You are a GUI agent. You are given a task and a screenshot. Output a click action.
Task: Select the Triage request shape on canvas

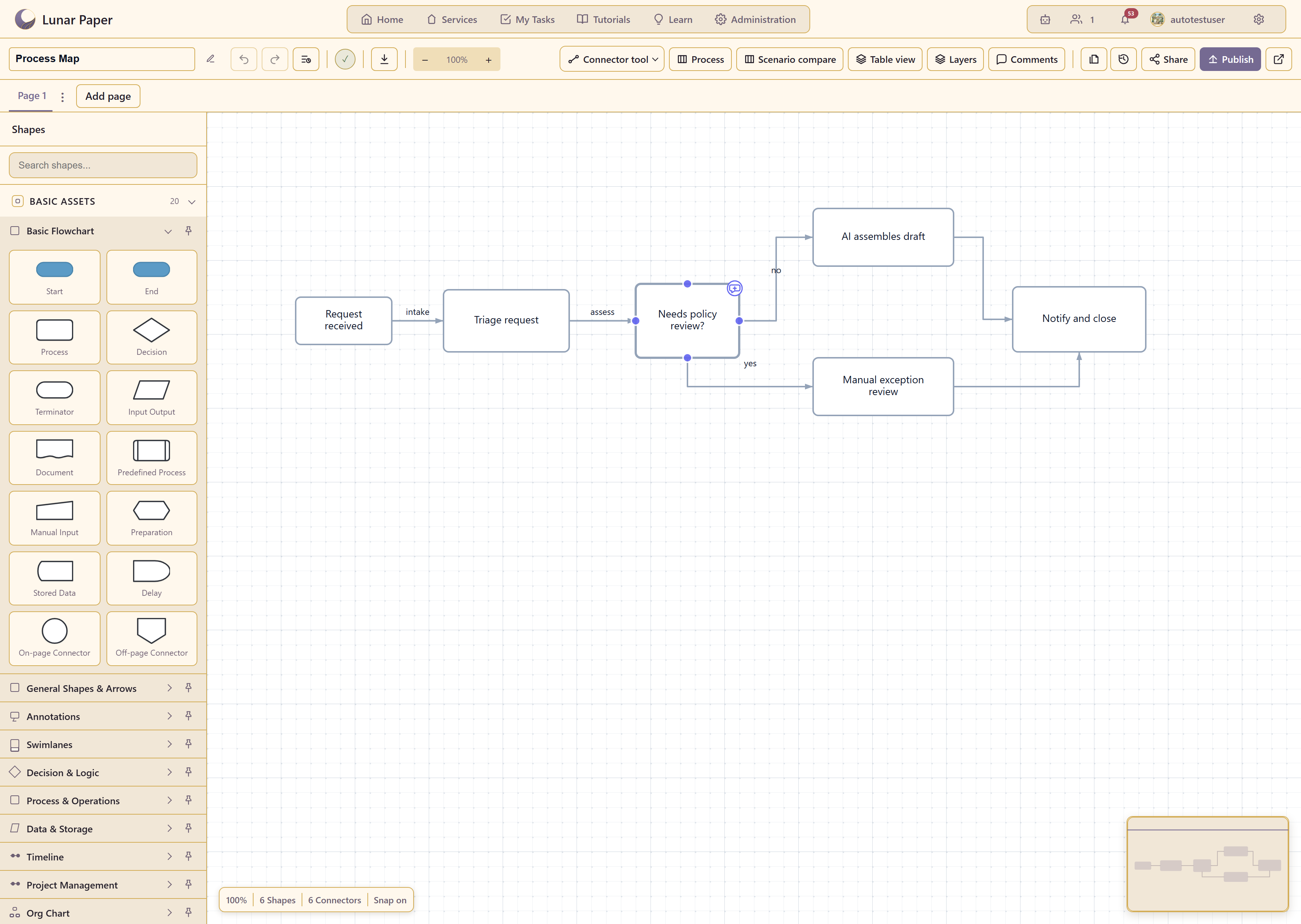coord(506,320)
